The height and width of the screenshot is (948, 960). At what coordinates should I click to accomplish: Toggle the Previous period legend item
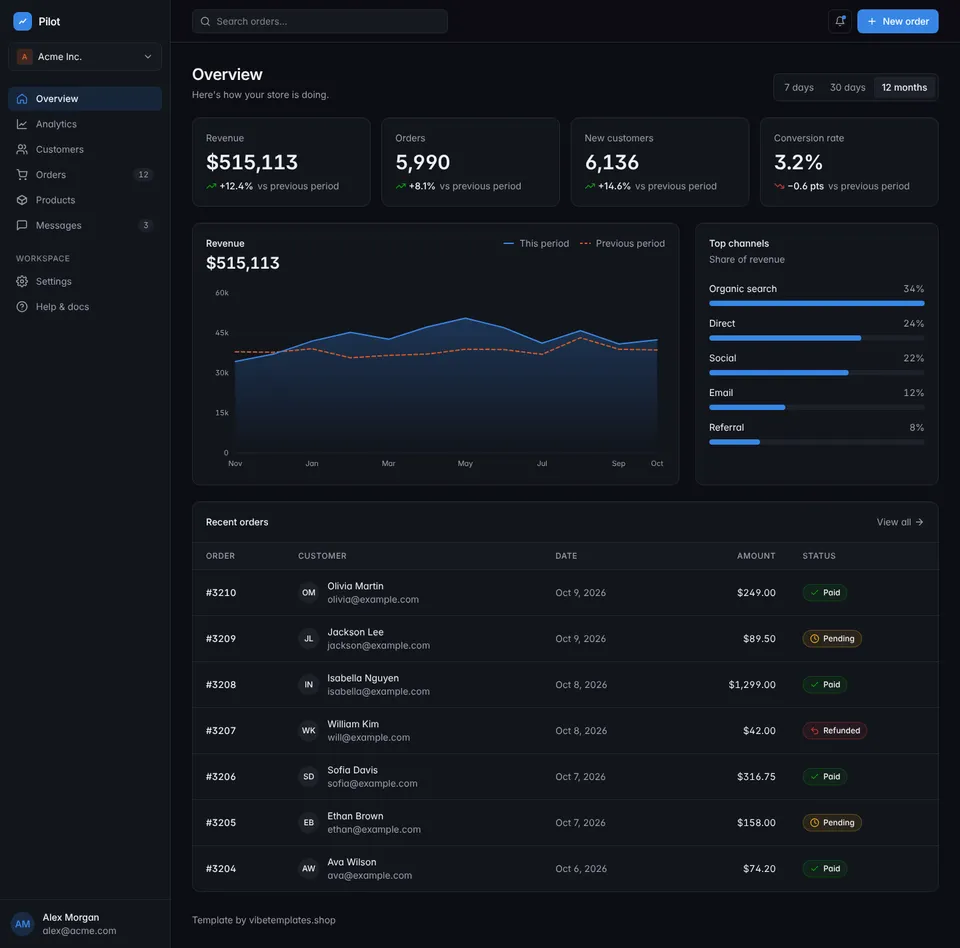[622, 244]
